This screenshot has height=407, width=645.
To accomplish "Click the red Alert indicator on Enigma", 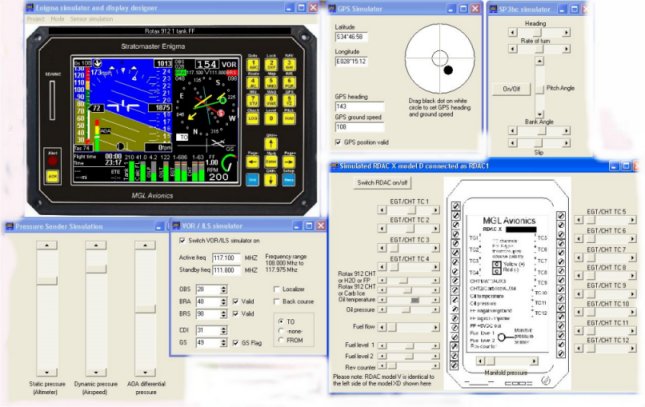I will click(53, 161).
